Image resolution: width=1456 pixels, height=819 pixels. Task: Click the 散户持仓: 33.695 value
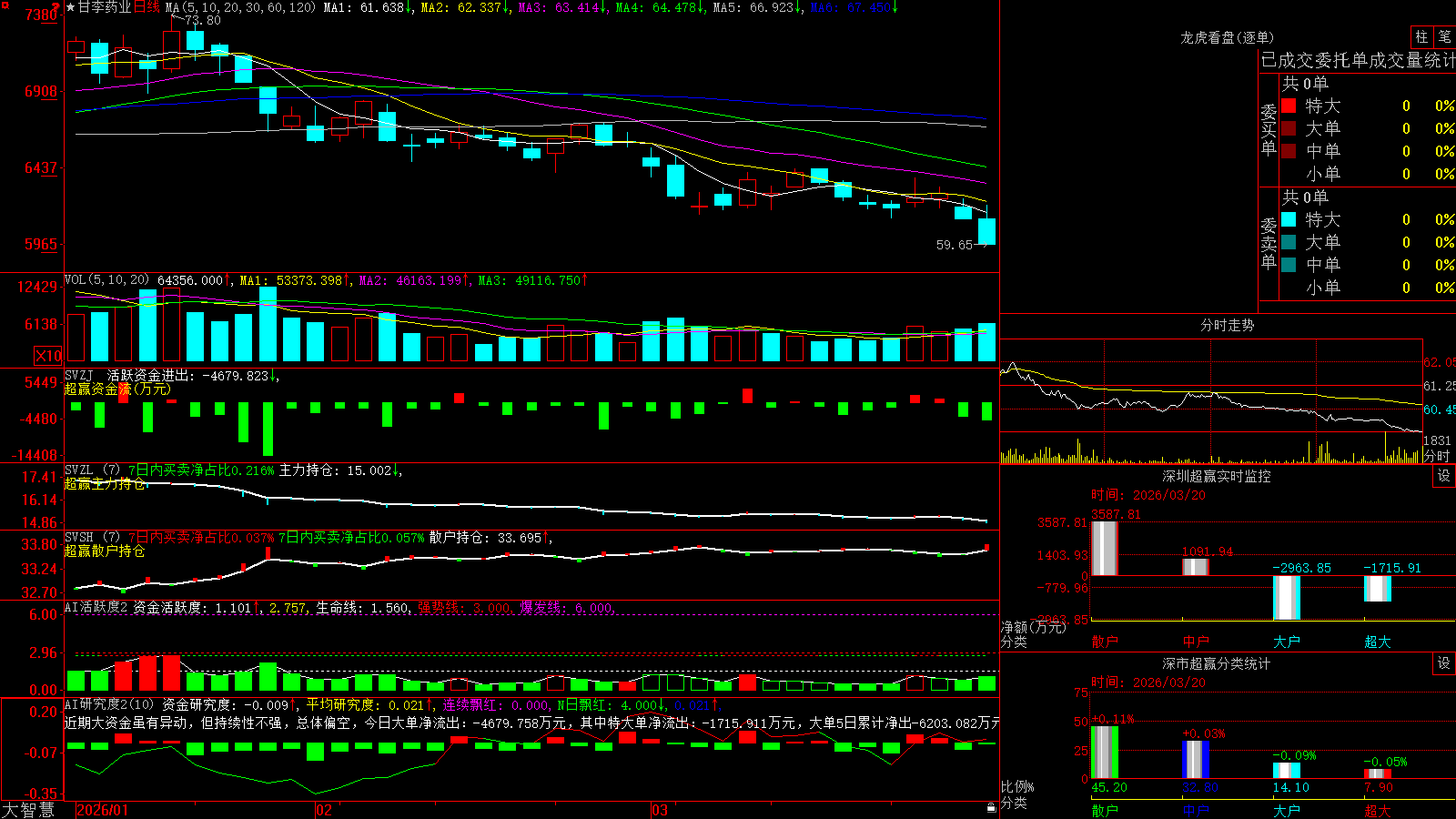490,538
